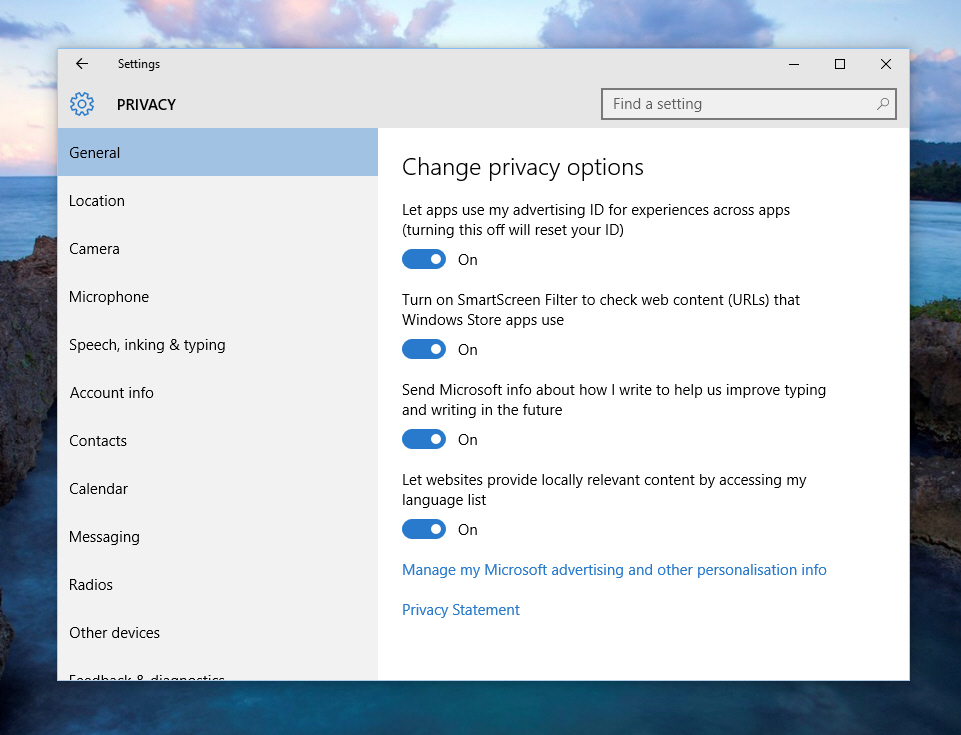Open the Radios privacy settings
Viewport: 961px width, 735px height.
pos(90,584)
